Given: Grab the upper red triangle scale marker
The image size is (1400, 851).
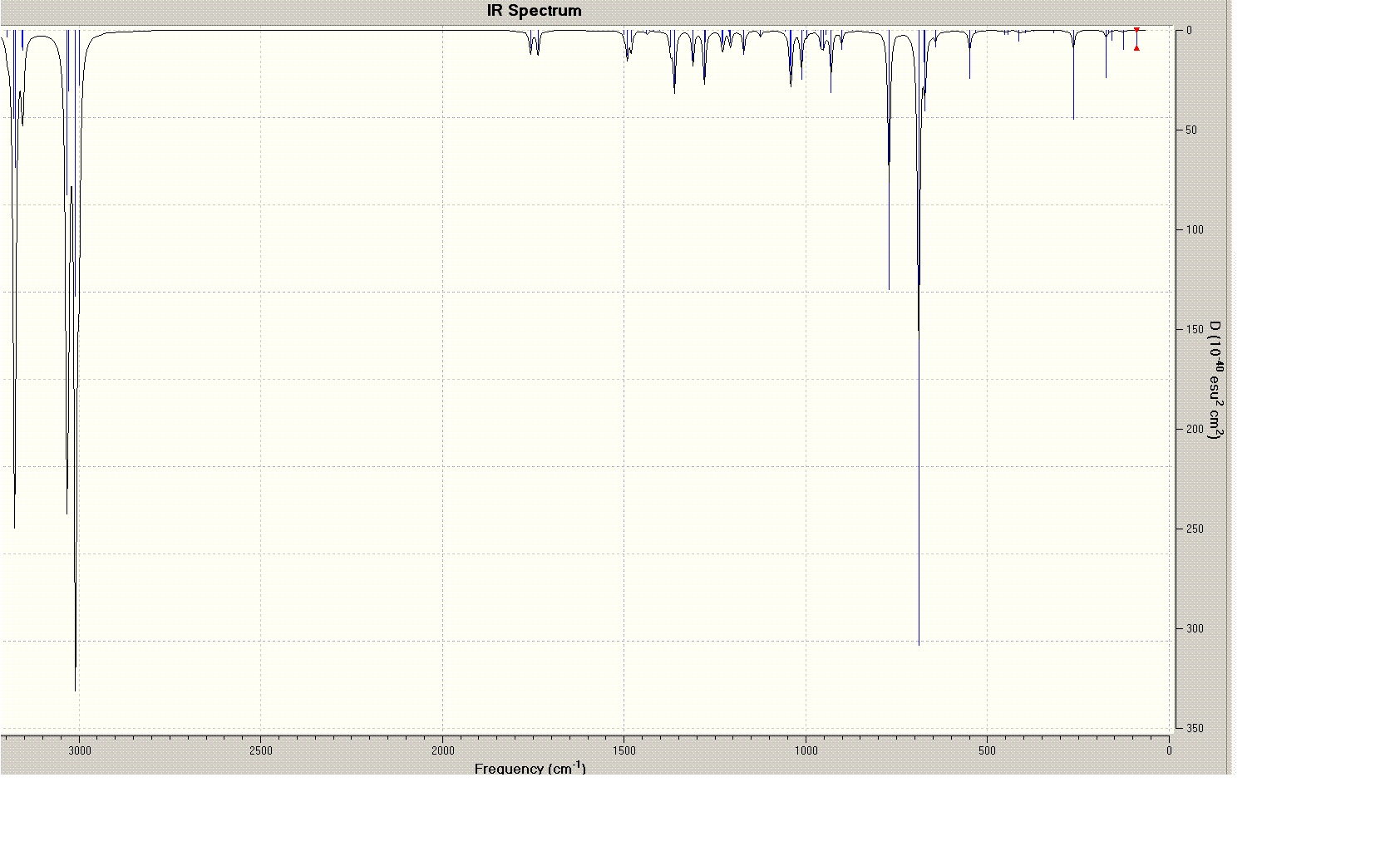Looking at the screenshot, I should pos(1136,30).
